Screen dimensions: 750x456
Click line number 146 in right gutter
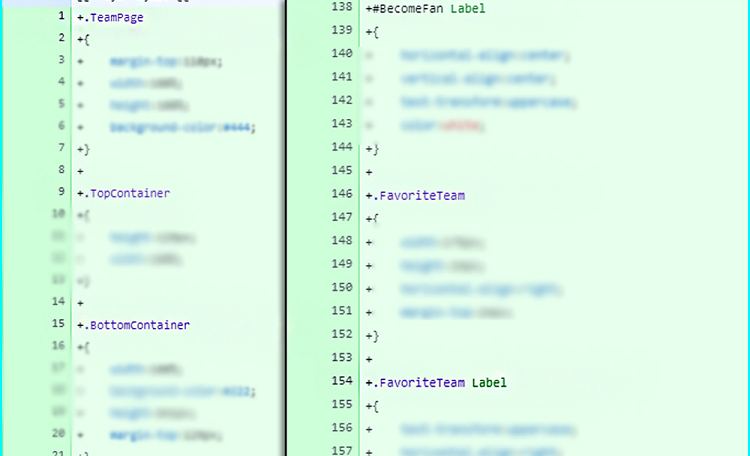point(341,193)
